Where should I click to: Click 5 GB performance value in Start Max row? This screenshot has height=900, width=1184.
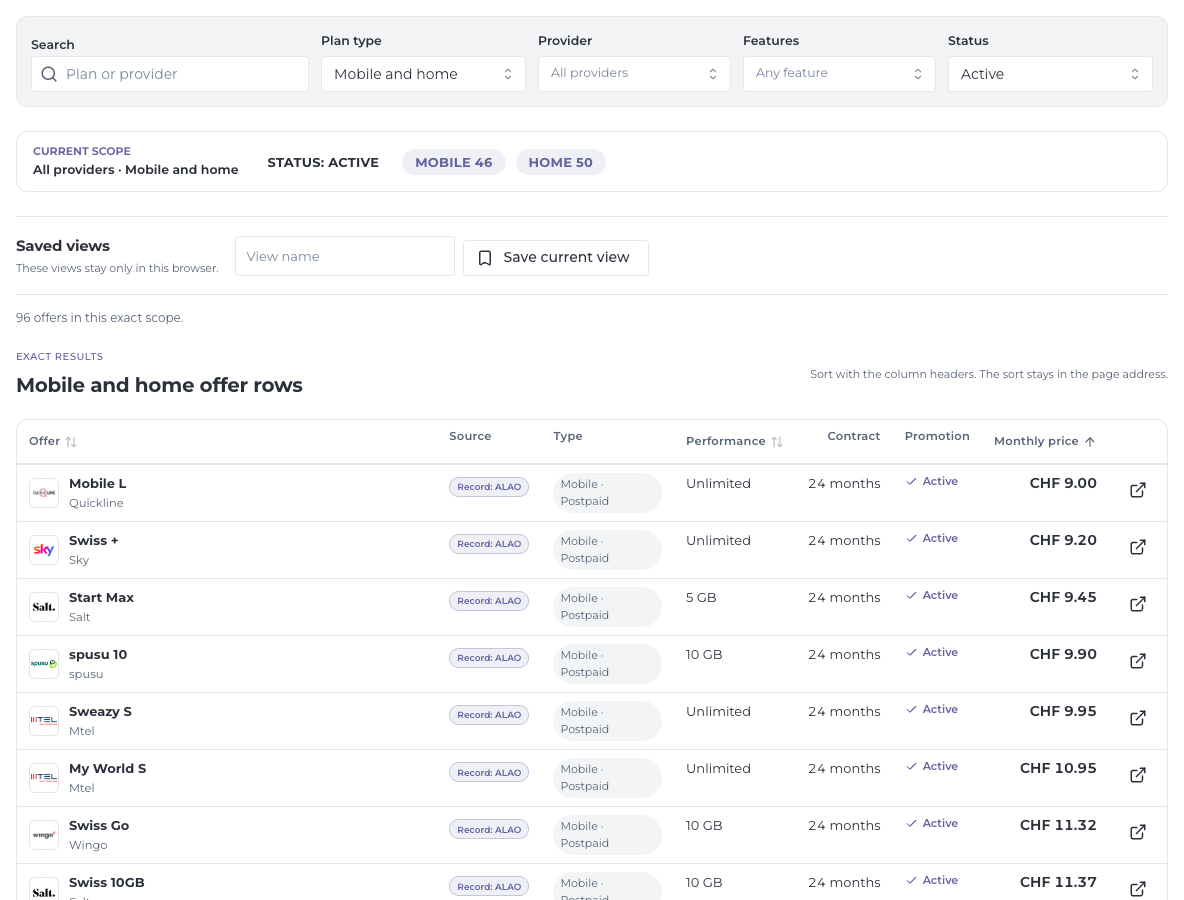[701, 597]
